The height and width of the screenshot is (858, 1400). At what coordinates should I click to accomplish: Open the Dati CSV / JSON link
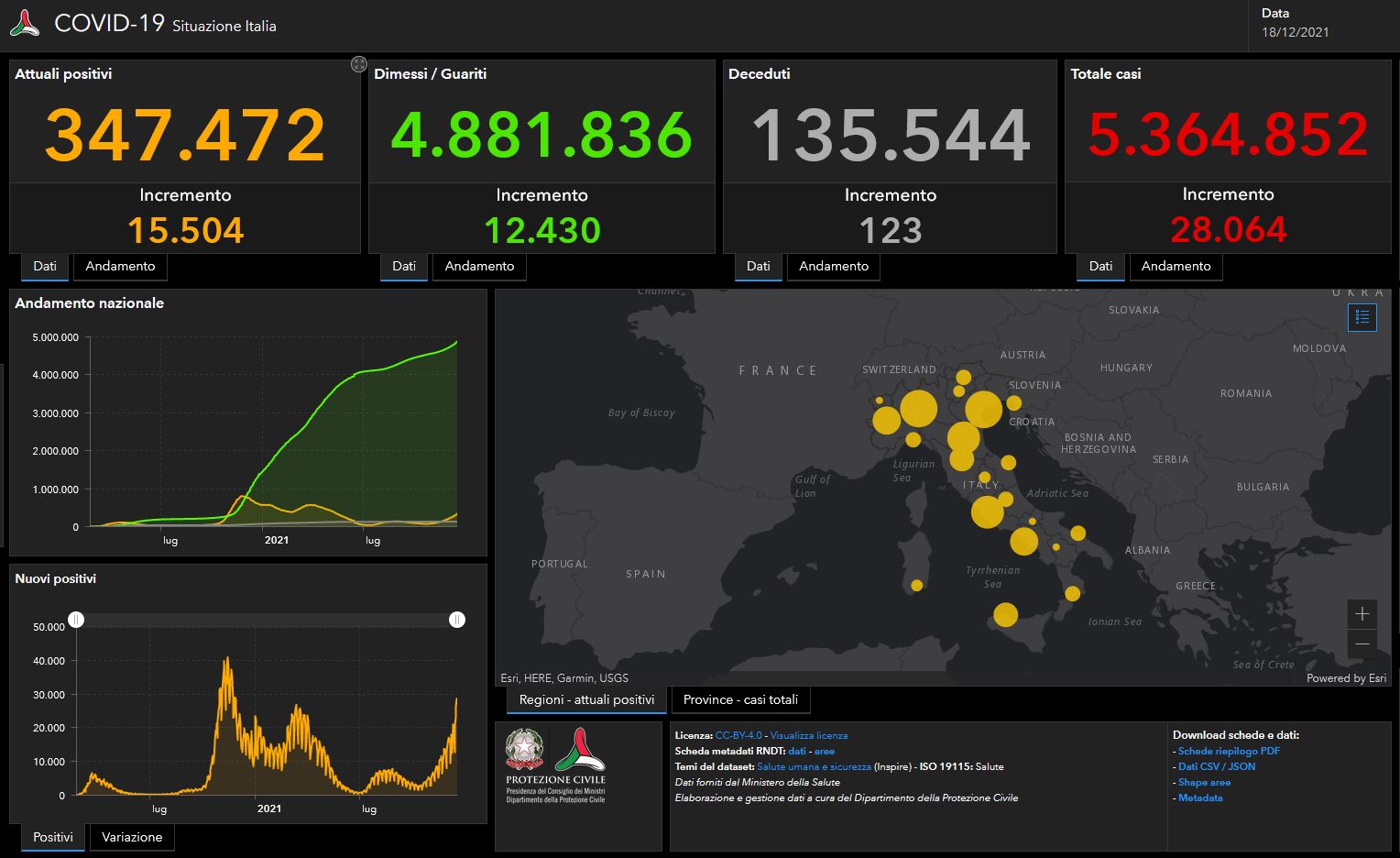click(x=1217, y=766)
